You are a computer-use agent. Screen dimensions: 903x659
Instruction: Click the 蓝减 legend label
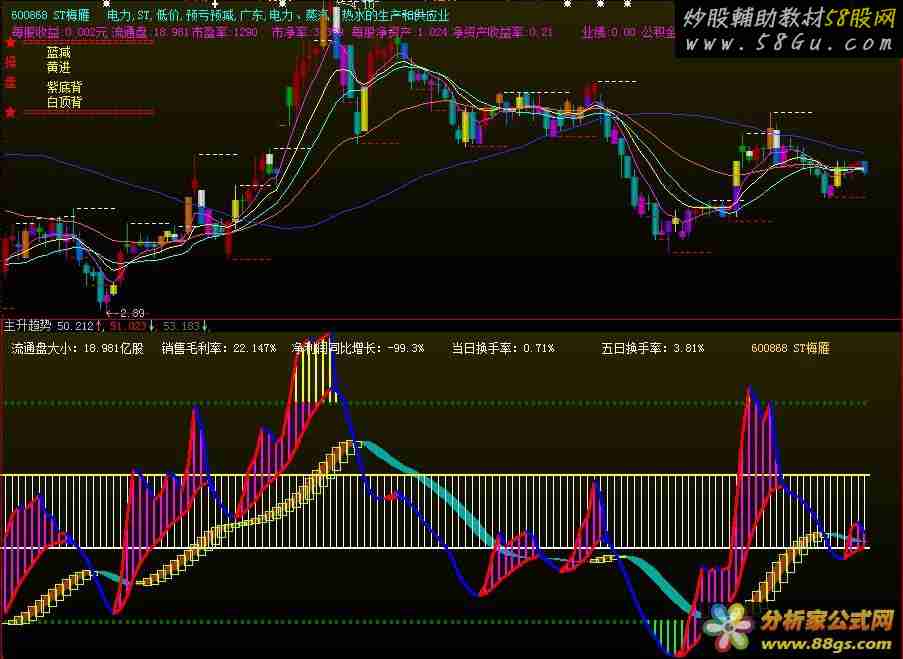[59, 52]
